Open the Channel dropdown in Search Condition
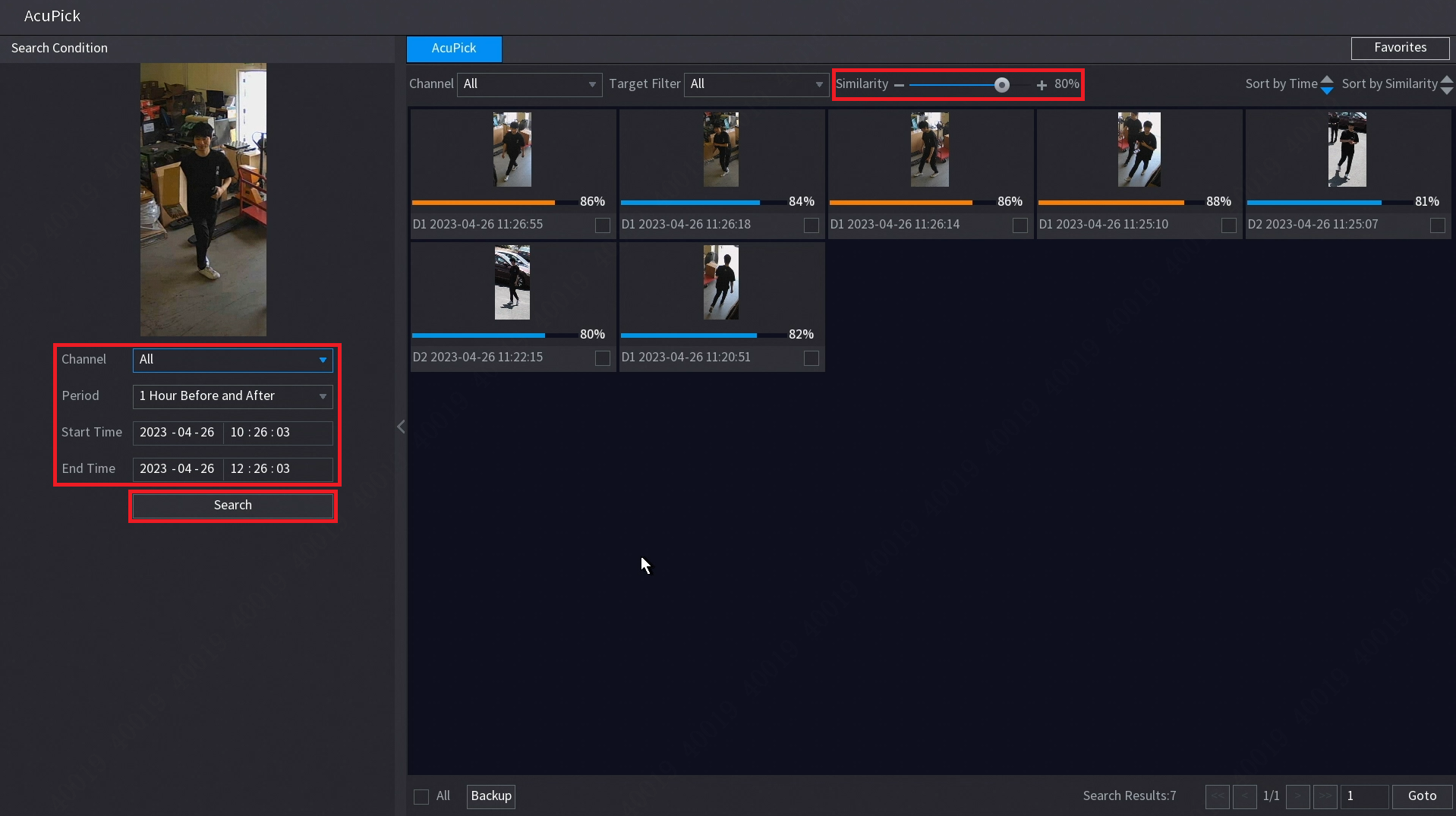 [232, 360]
